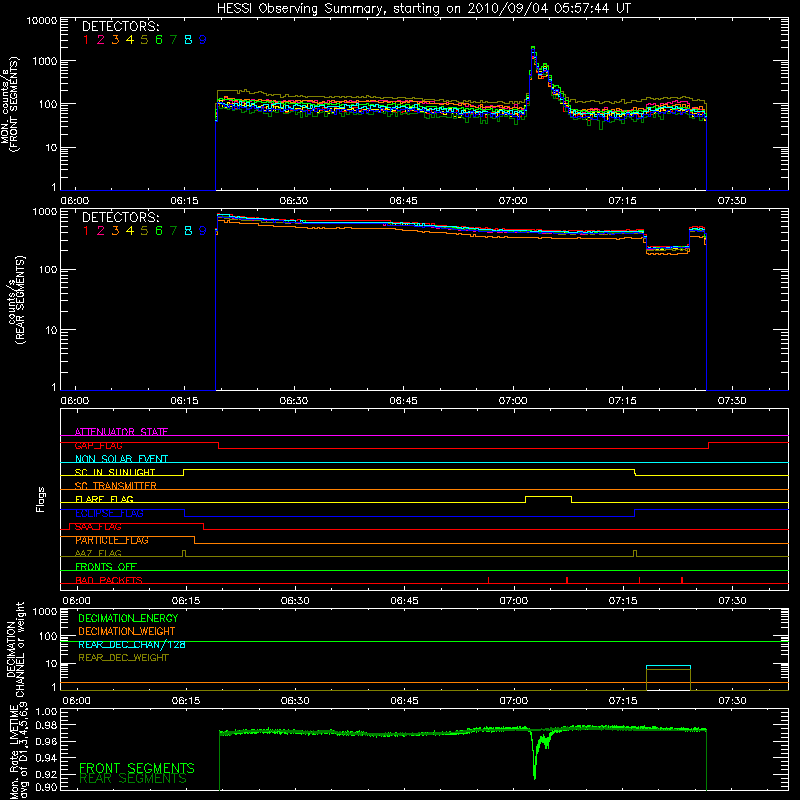
Task: Click the 10000 tick label on top plot
Action: [x=42, y=20]
